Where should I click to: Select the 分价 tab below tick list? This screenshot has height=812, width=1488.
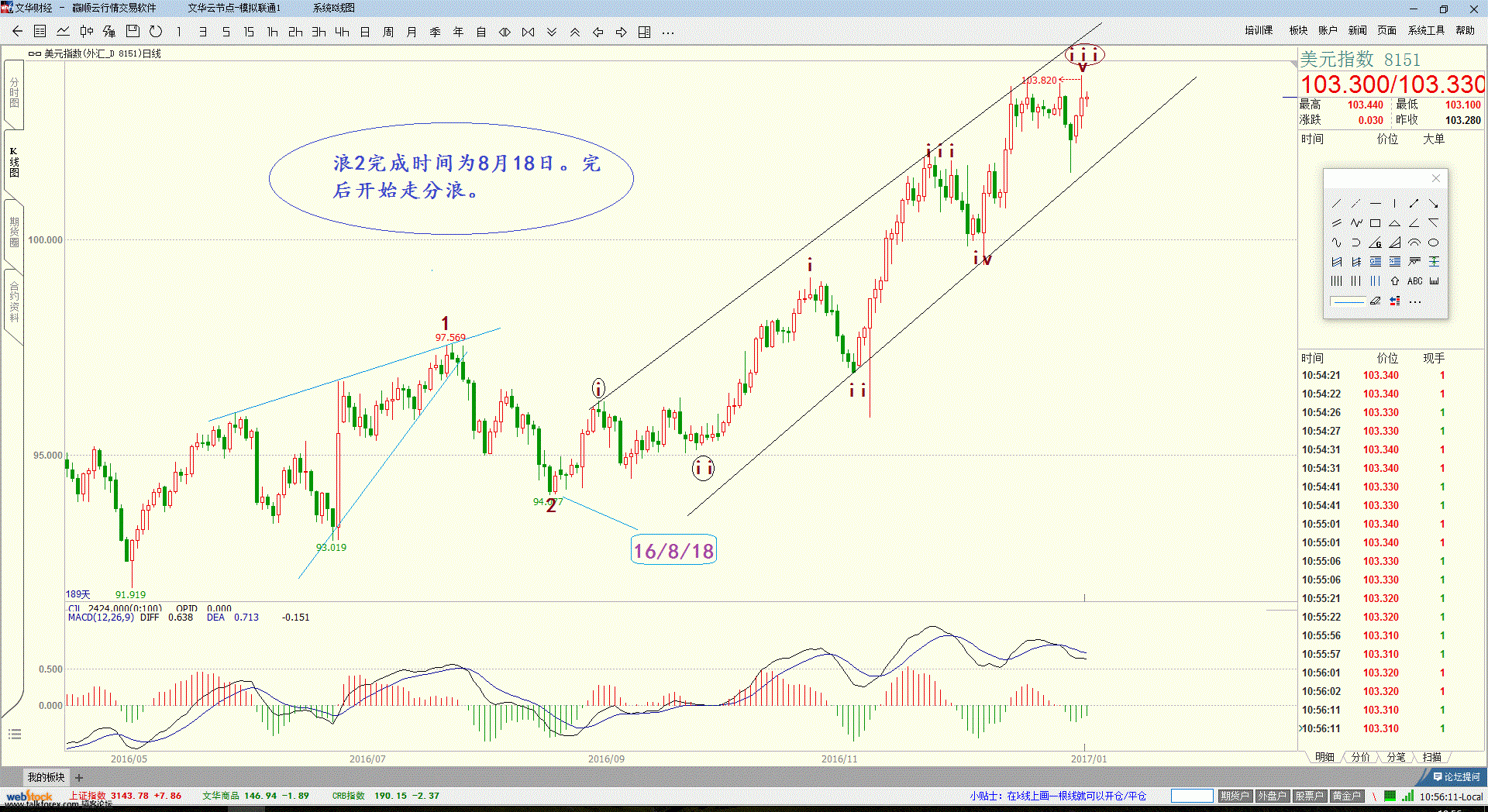pos(1360,757)
